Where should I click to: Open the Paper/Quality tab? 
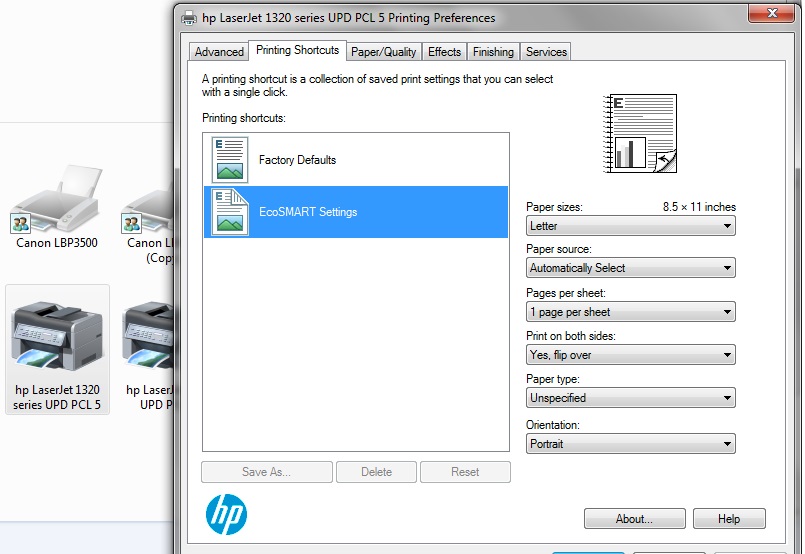click(384, 52)
